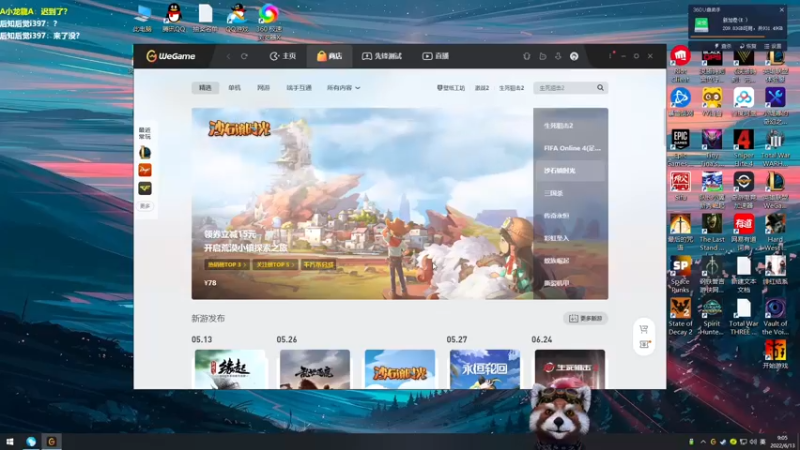Open QQ游戏 desktop icon
This screenshot has height=450, width=800.
tap(237, 18)
